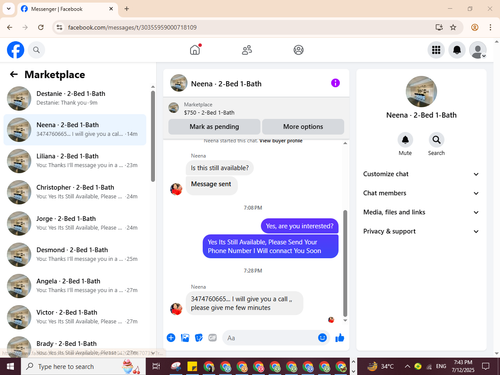Mute this conversation bell icon
The width and height of the screenshot is (500, 375).
405,140
